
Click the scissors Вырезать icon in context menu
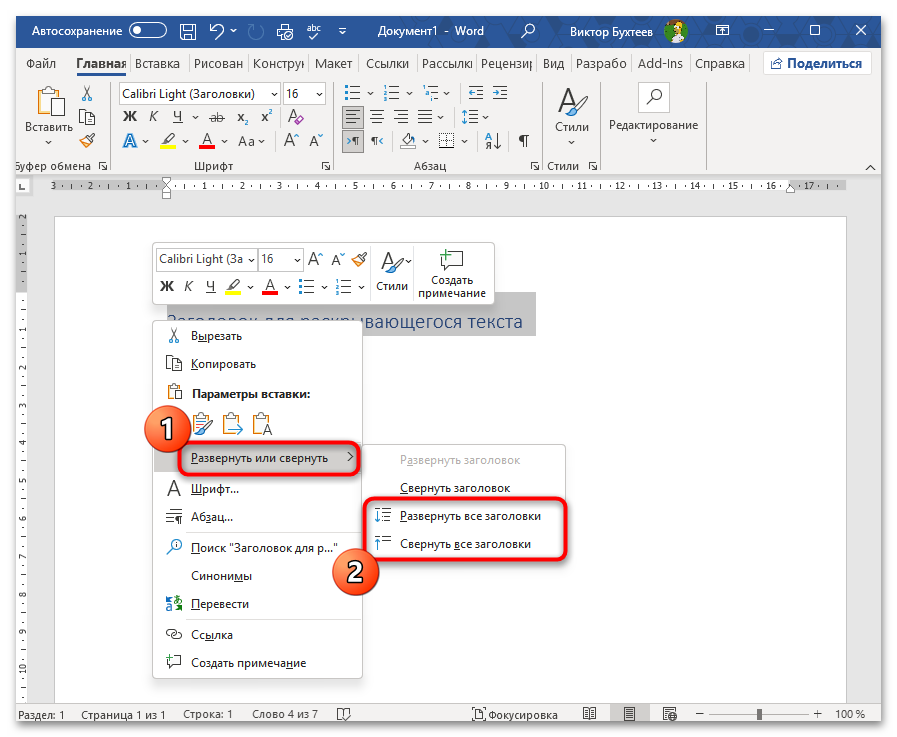(x=173, y=336)
